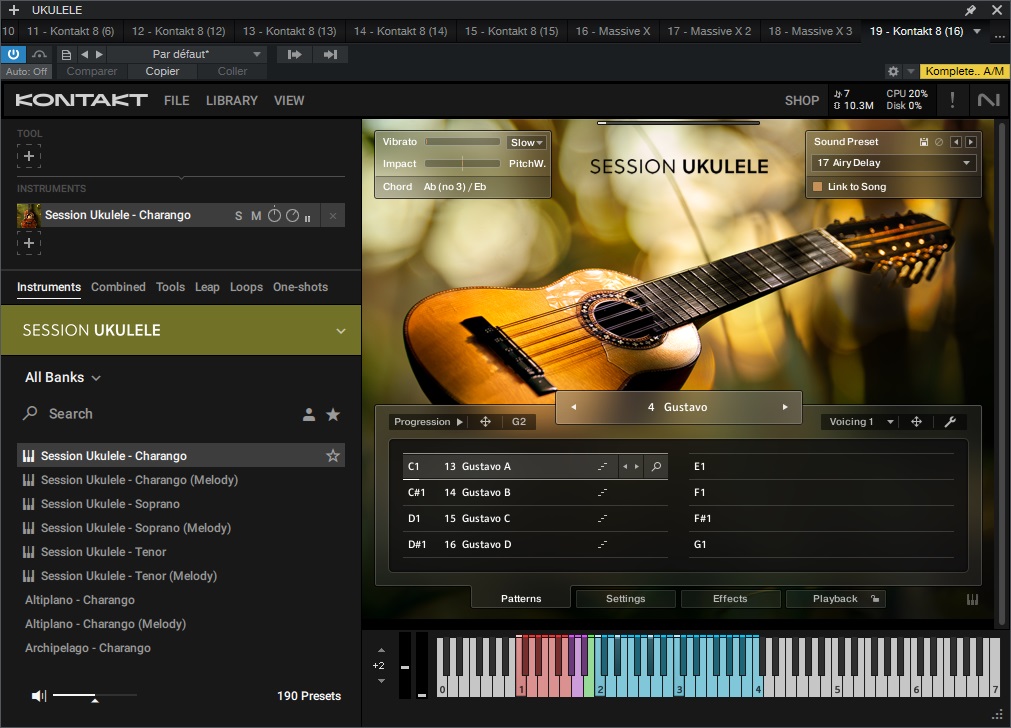Select Session Ukulele - Tenor preset
1011x728 pixels.
(103, 552)
